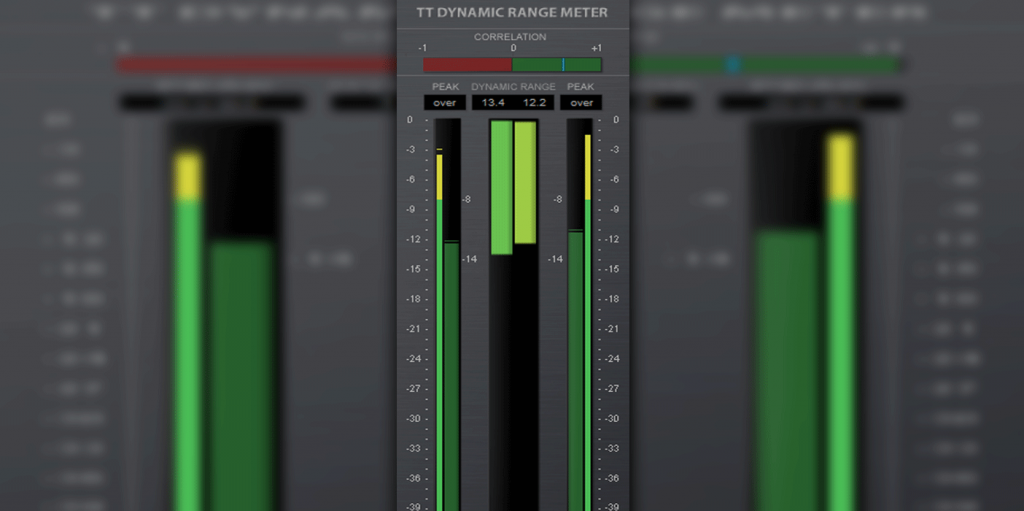Screen dimensions: 1024x511
Task: Click the left channel dynamic range bar
Action: tap(502, 187)
